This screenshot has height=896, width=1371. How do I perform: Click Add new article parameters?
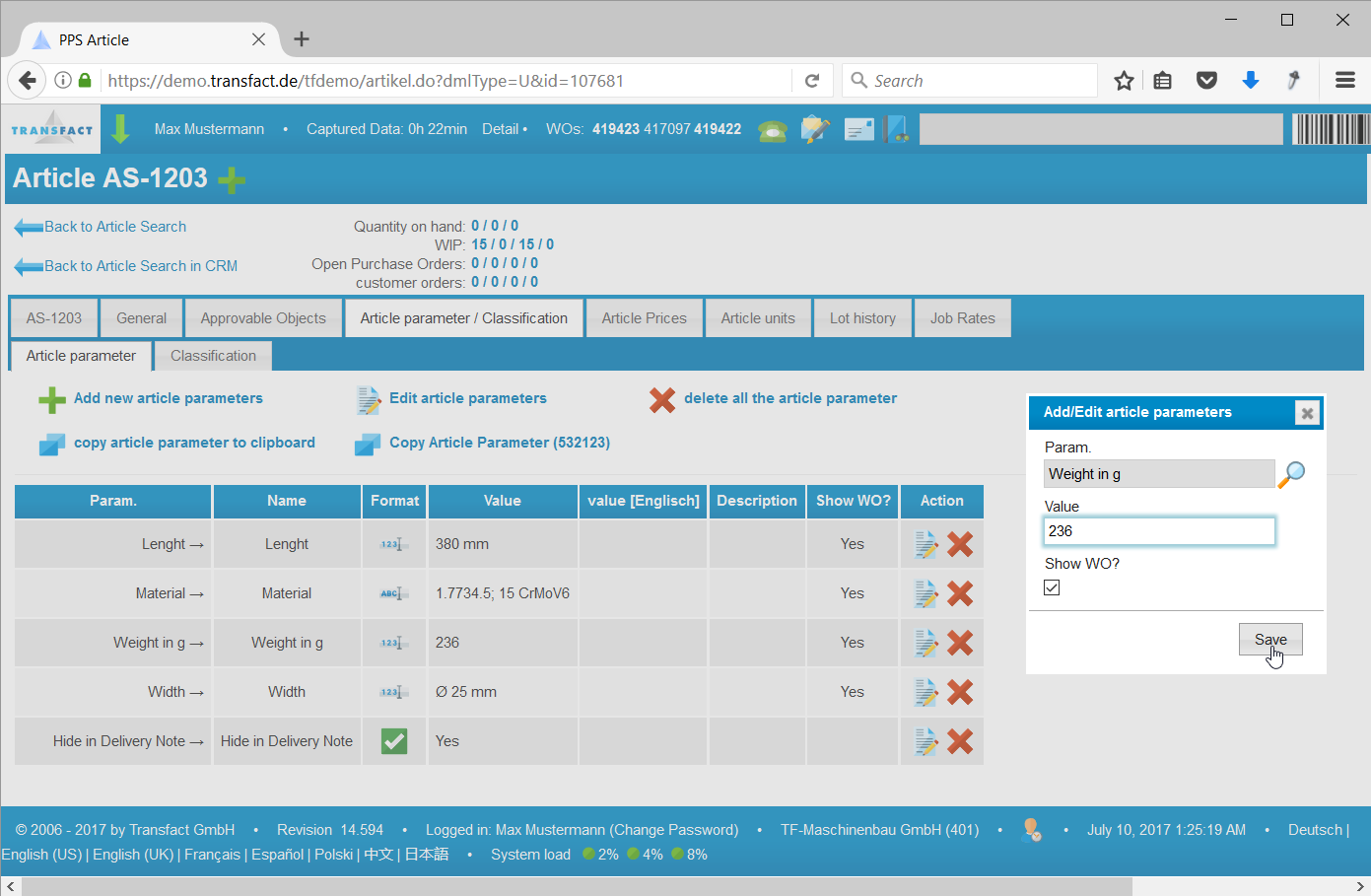(x=169, y=398)
